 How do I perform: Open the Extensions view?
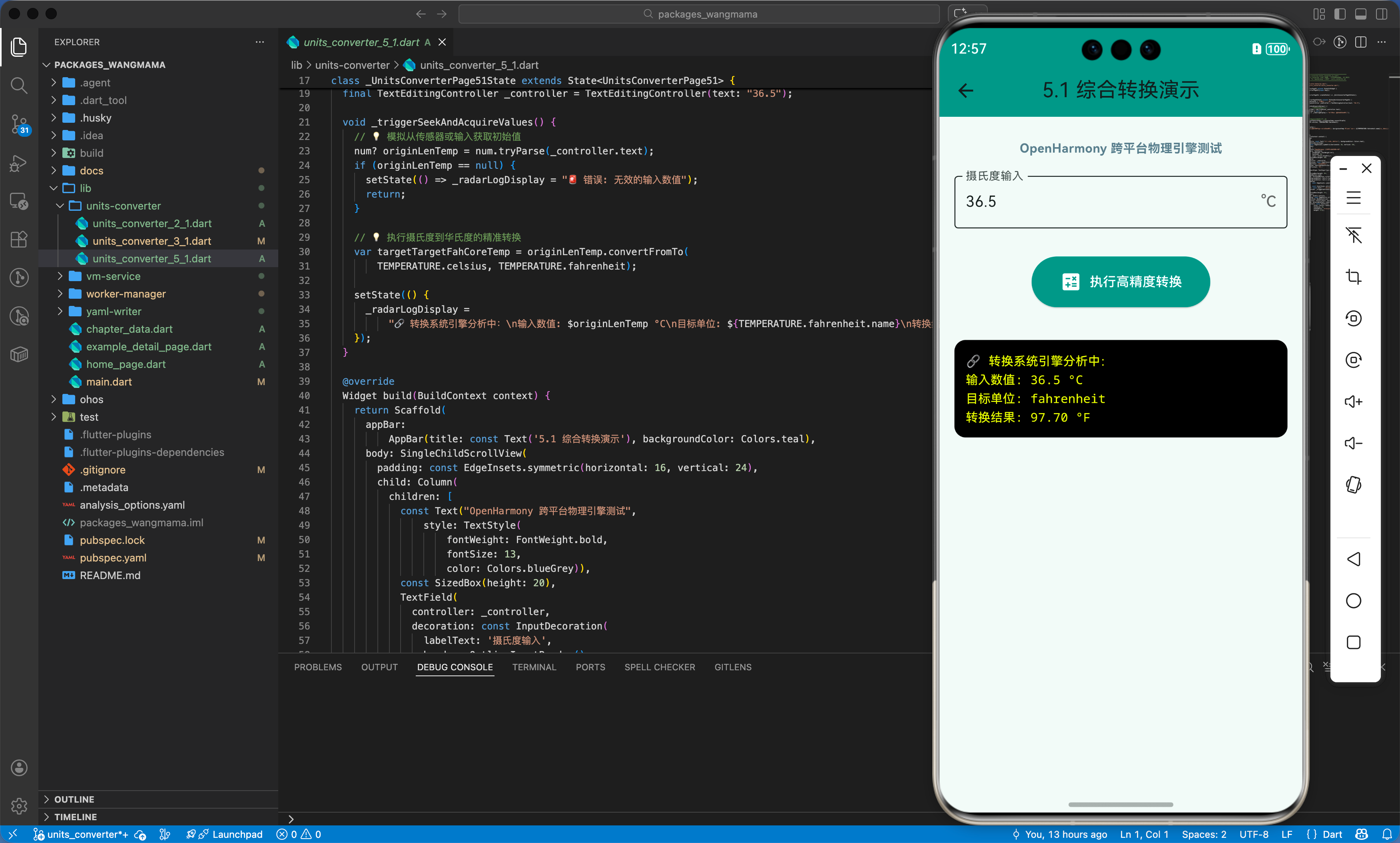(19, 239)
